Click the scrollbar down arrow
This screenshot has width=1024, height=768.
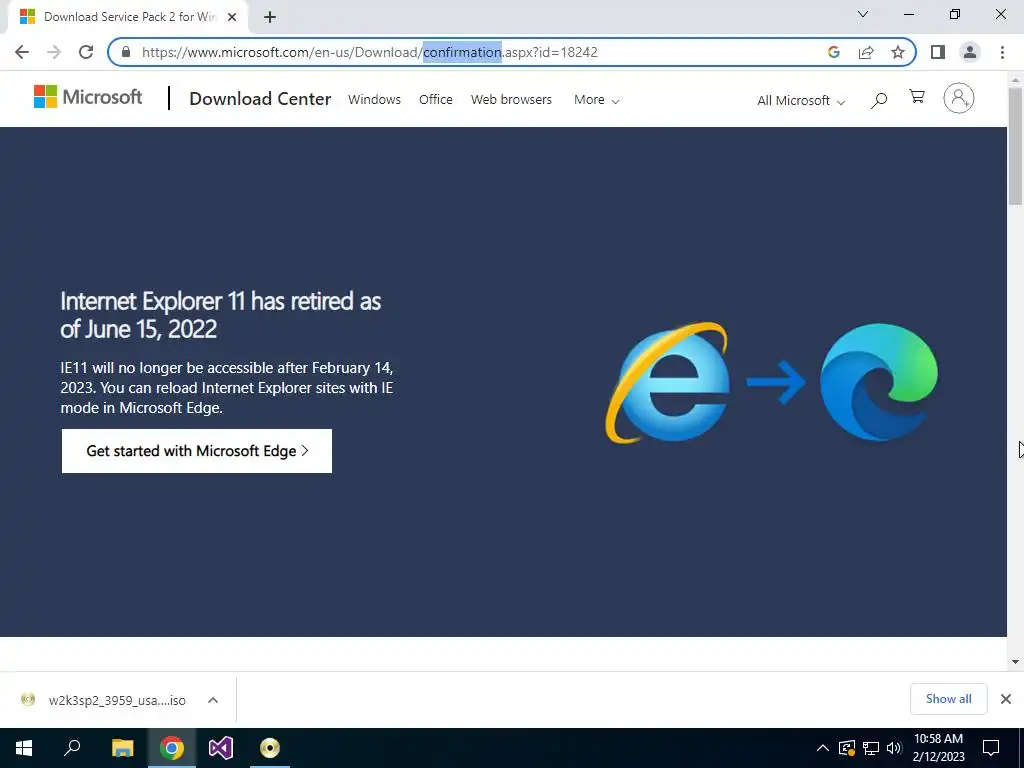1015,662
